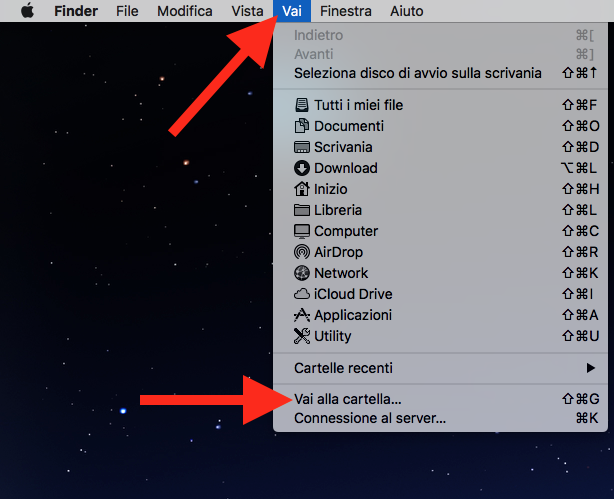Click the ⇧⌘R shortcut text
Viewport: 614px width, 499px height.
pos(580,252)
